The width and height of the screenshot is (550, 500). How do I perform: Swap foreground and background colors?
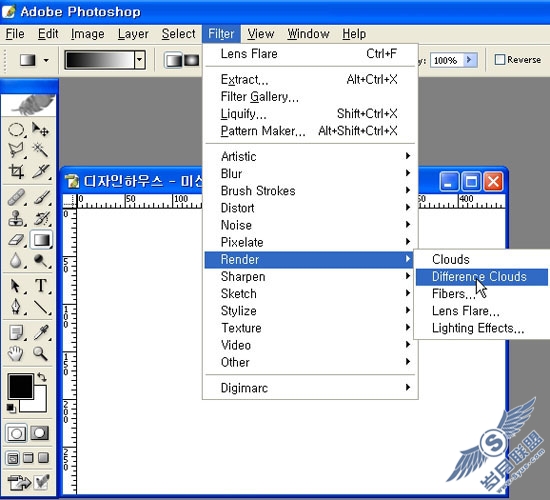click(x=42, y=377)
